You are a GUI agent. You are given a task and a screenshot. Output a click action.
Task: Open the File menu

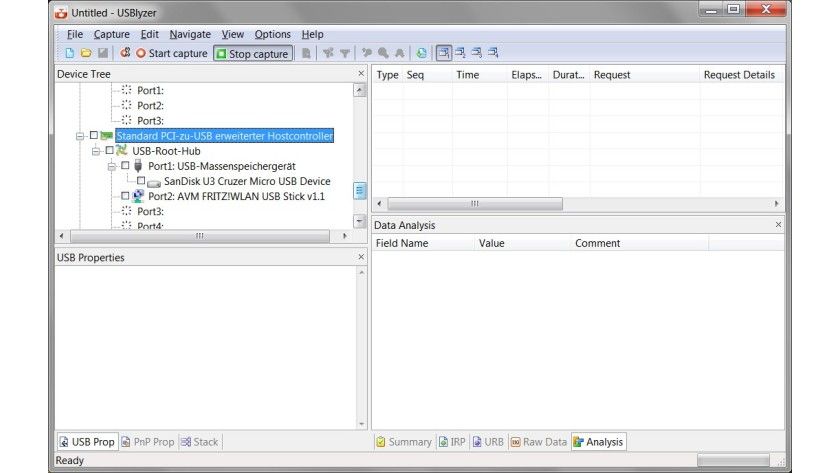(x=74, y=34)
